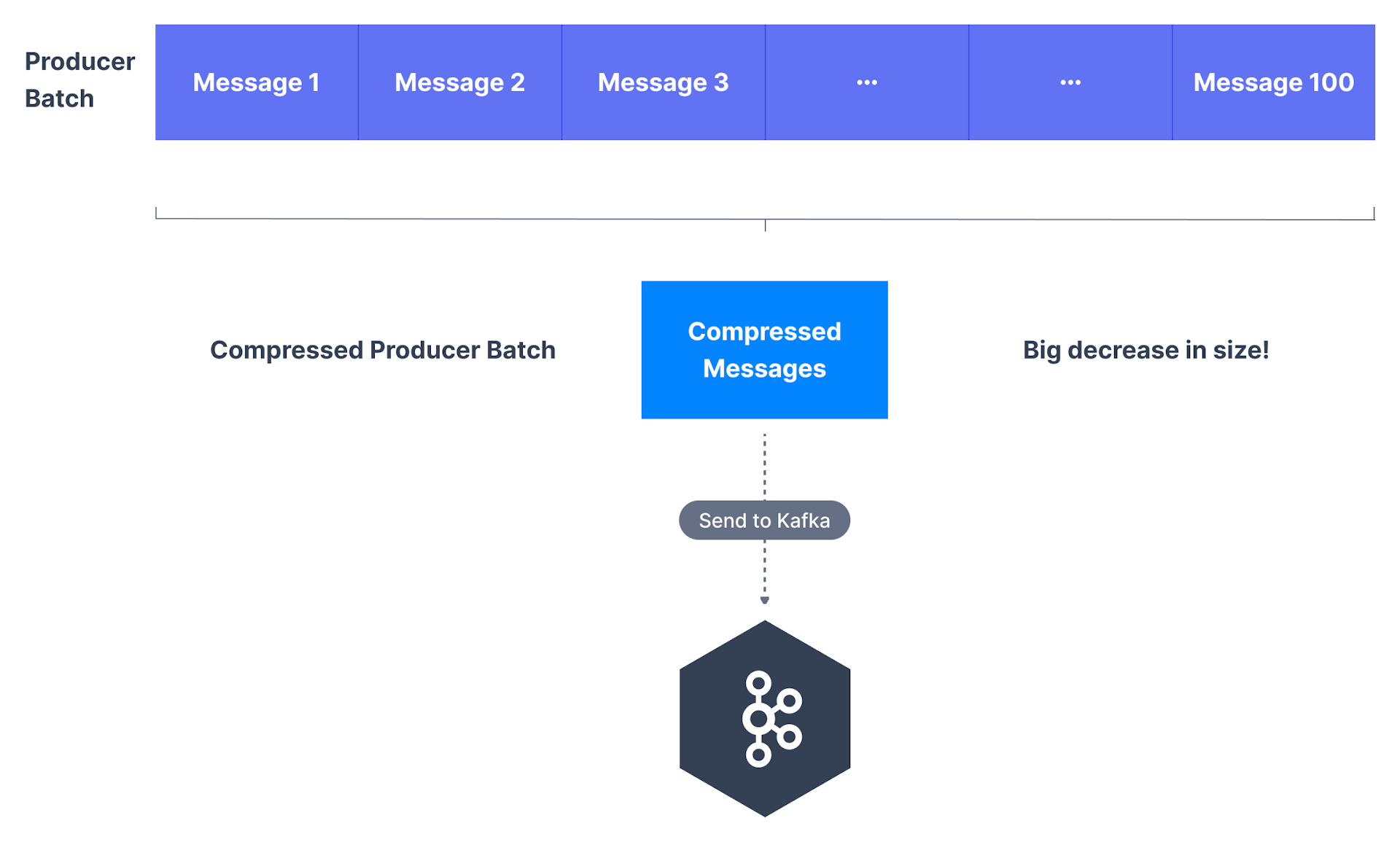The image size is (1400, 842).
Task: Select the Producer Batch label
Action: coord(79,79)
